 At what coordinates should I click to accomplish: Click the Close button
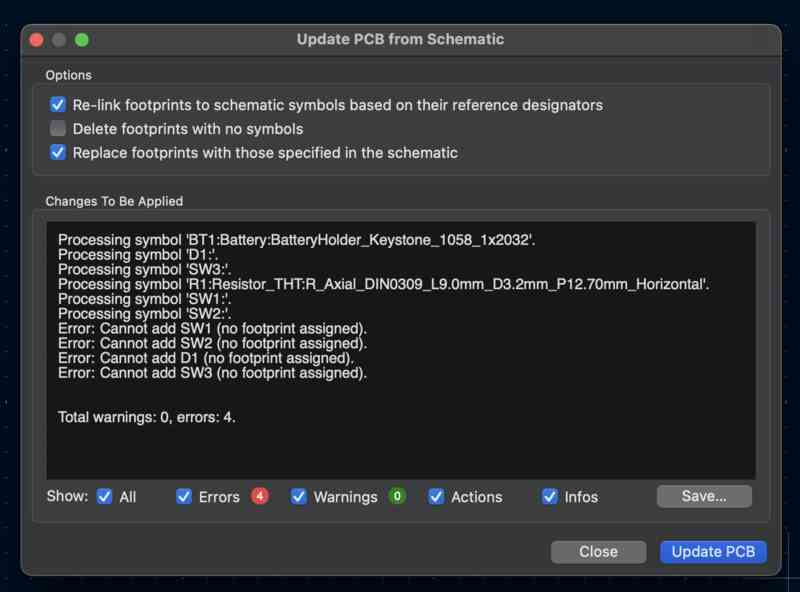pyautogui.click(x=598, y=552)
